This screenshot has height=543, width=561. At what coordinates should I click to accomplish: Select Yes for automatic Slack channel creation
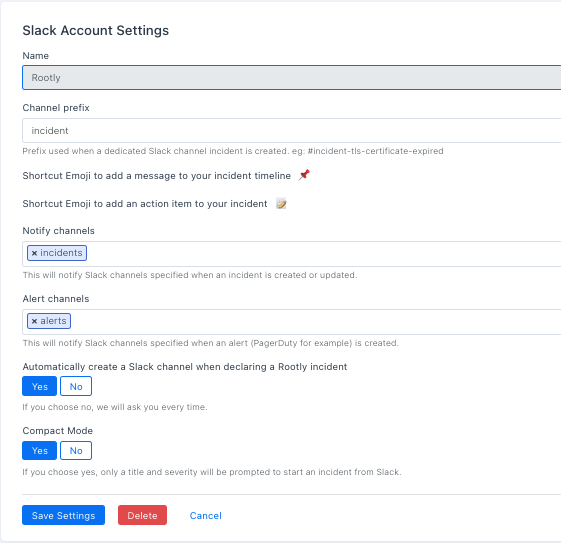(x=39, y=386)
